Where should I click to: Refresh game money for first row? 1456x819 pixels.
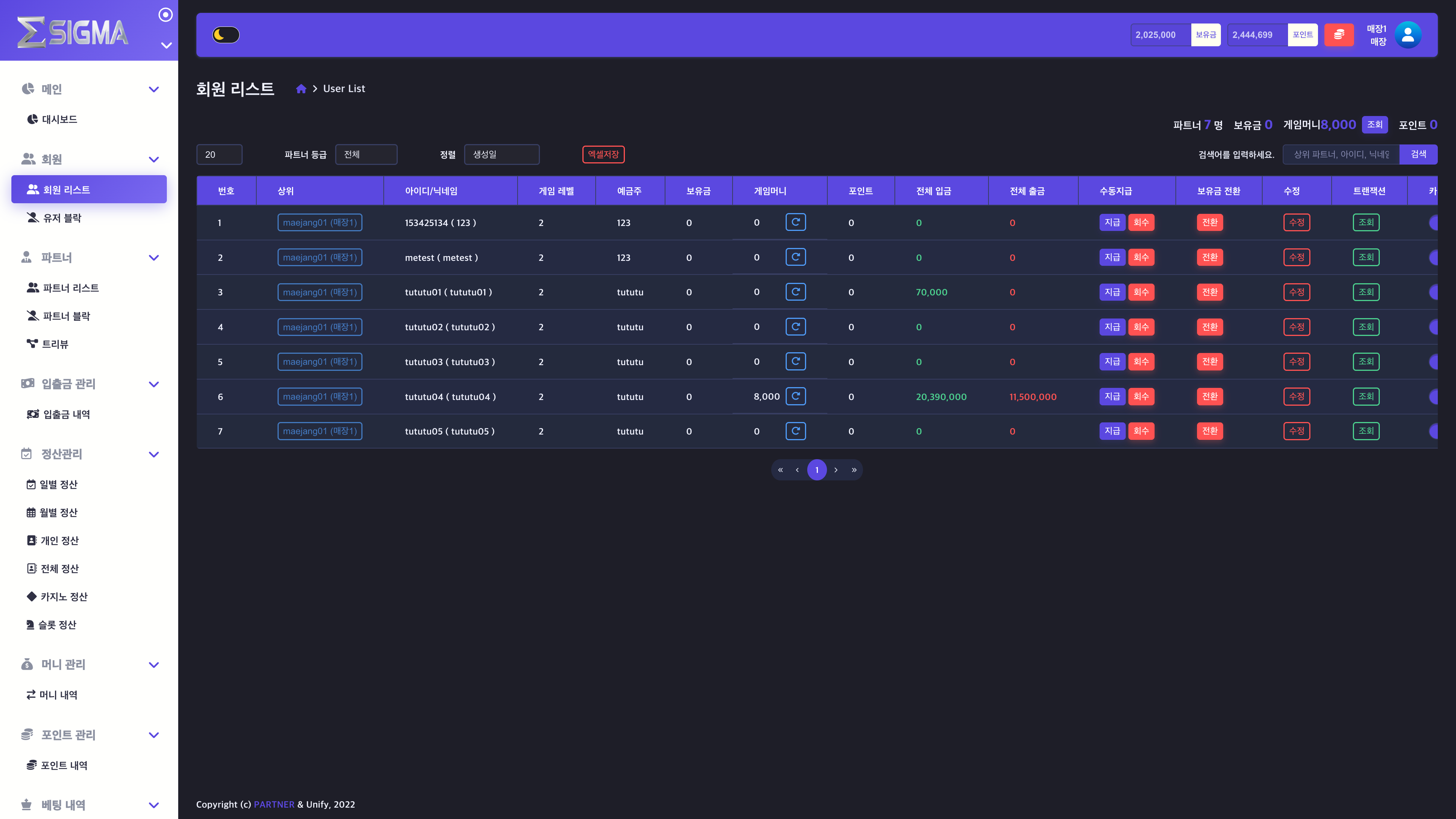[x=795, y=222]
